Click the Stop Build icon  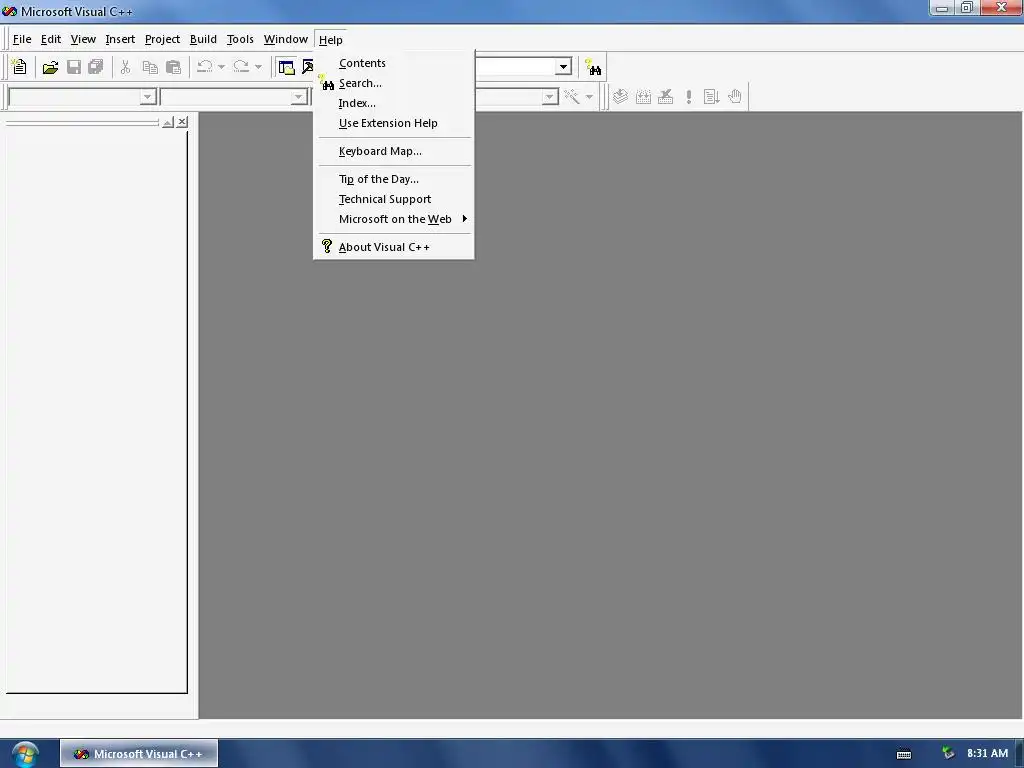coord(665,97)
